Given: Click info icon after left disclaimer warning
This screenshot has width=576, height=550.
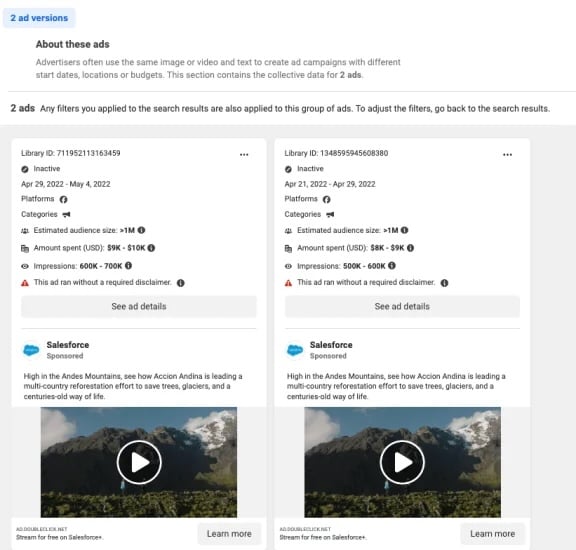Looking at the screenshot, I should pyautogui.click(x=180, y=283).
